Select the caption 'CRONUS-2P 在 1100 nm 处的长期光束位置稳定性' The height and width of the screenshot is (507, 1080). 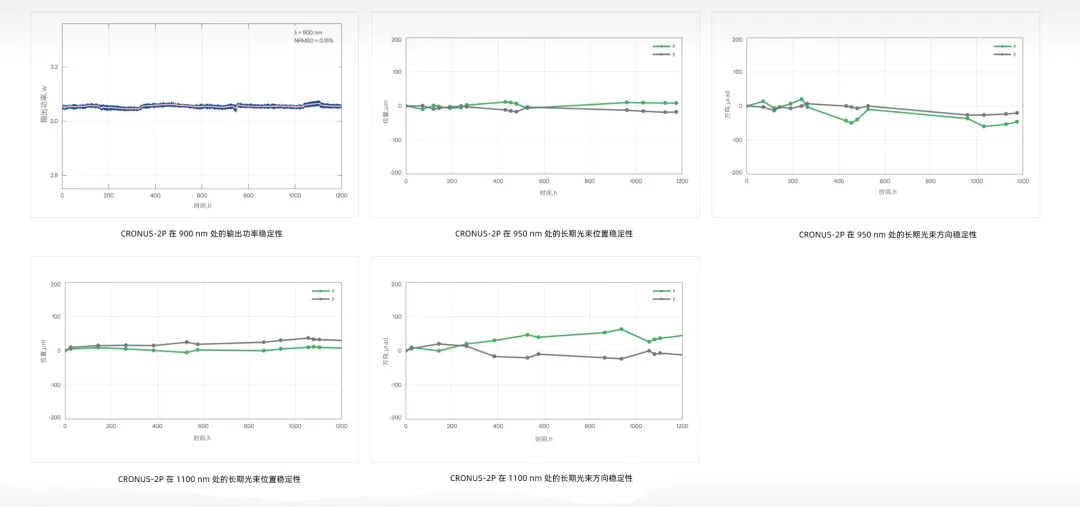coord(209,479)
